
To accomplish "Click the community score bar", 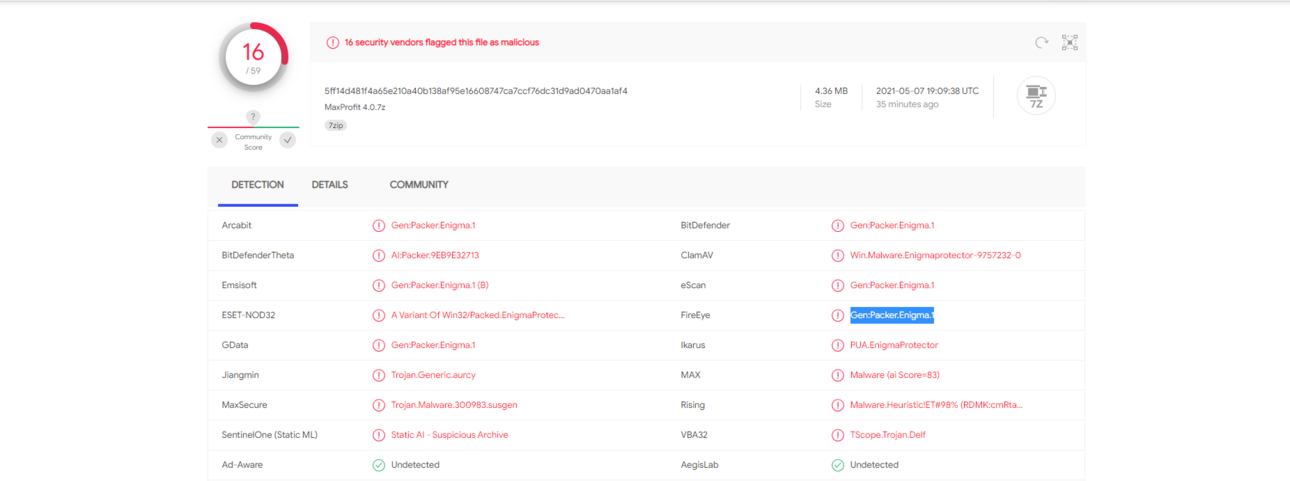I will point(254,127).
